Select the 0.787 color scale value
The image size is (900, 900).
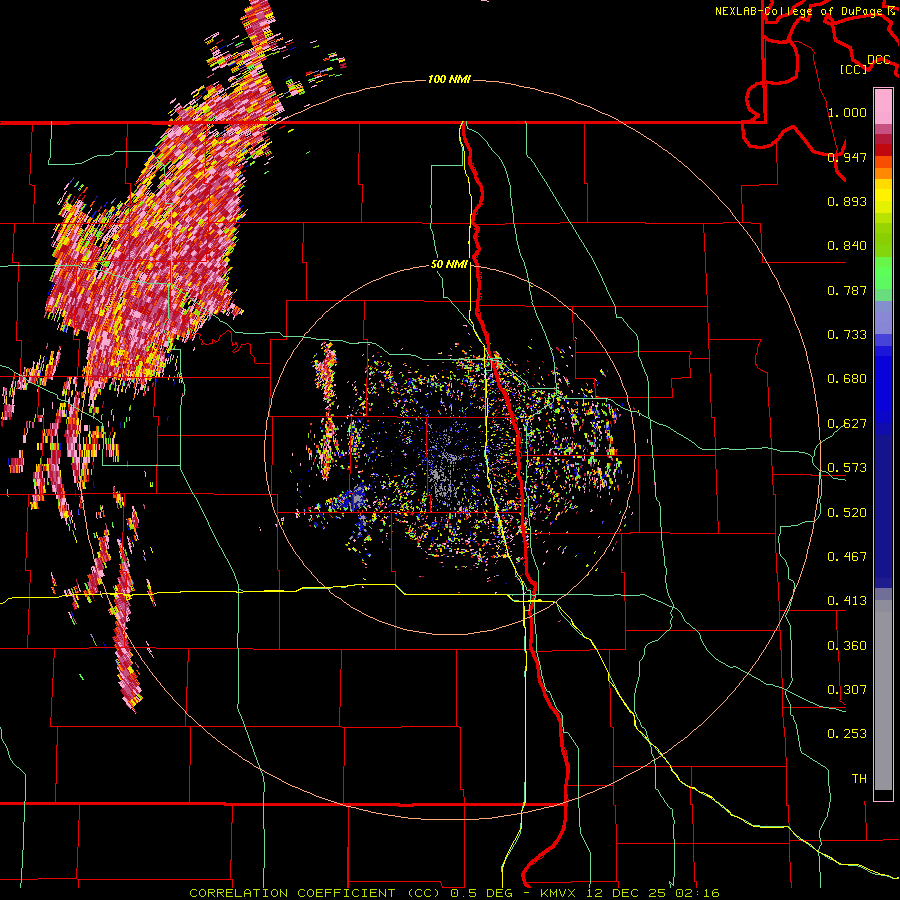click(847, 290)
